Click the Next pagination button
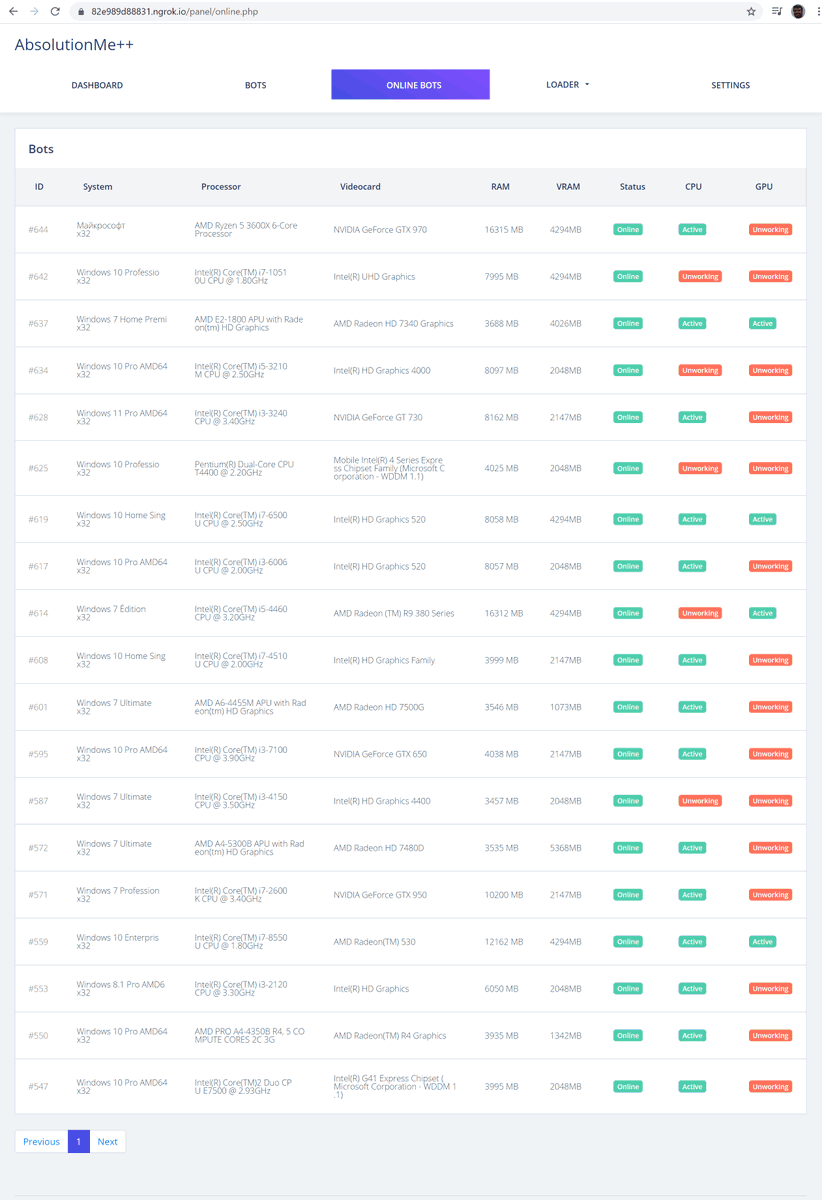The height and width of the screenshot is (1200, 822). coord(107,1141)
